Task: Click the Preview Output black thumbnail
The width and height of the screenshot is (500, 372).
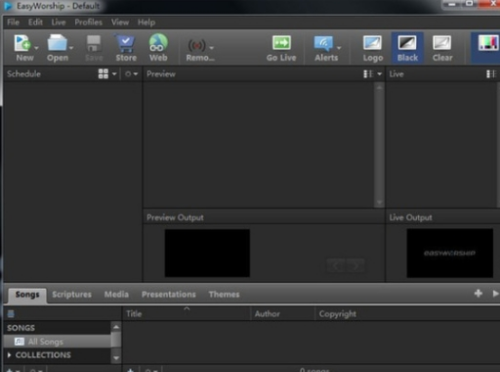Action: tap(207, 253)
